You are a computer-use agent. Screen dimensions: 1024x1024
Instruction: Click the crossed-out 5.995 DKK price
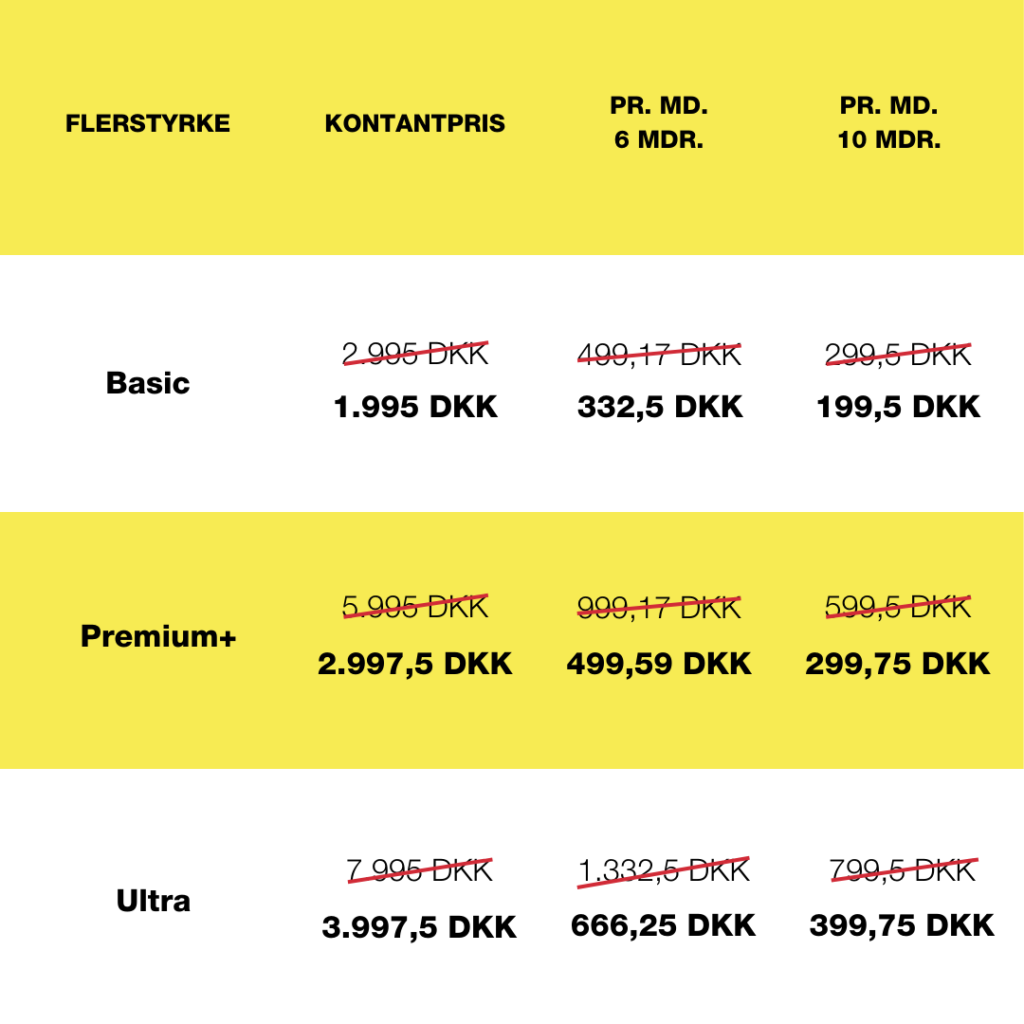415,607
